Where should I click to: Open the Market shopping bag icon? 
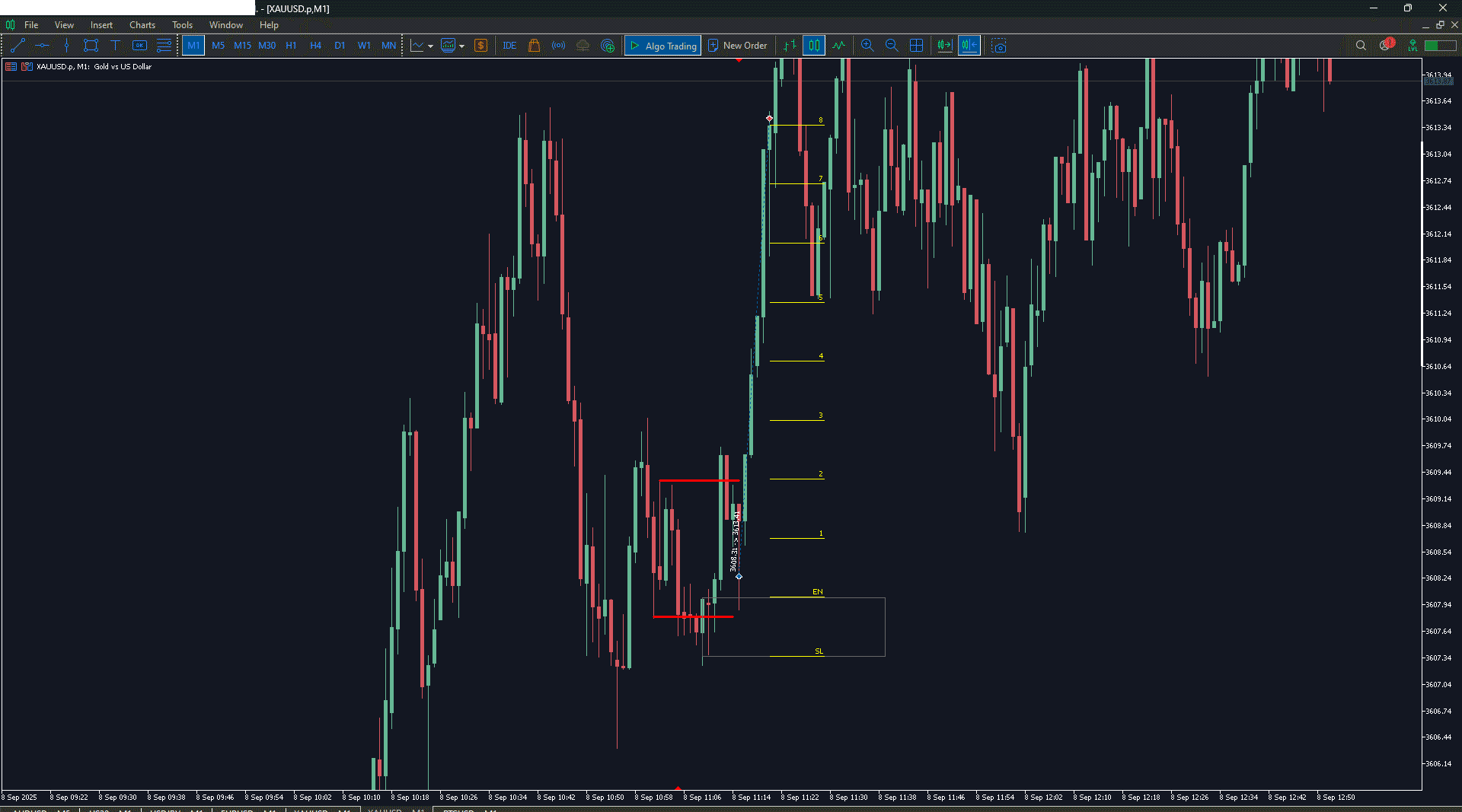(x=534, y=46)
